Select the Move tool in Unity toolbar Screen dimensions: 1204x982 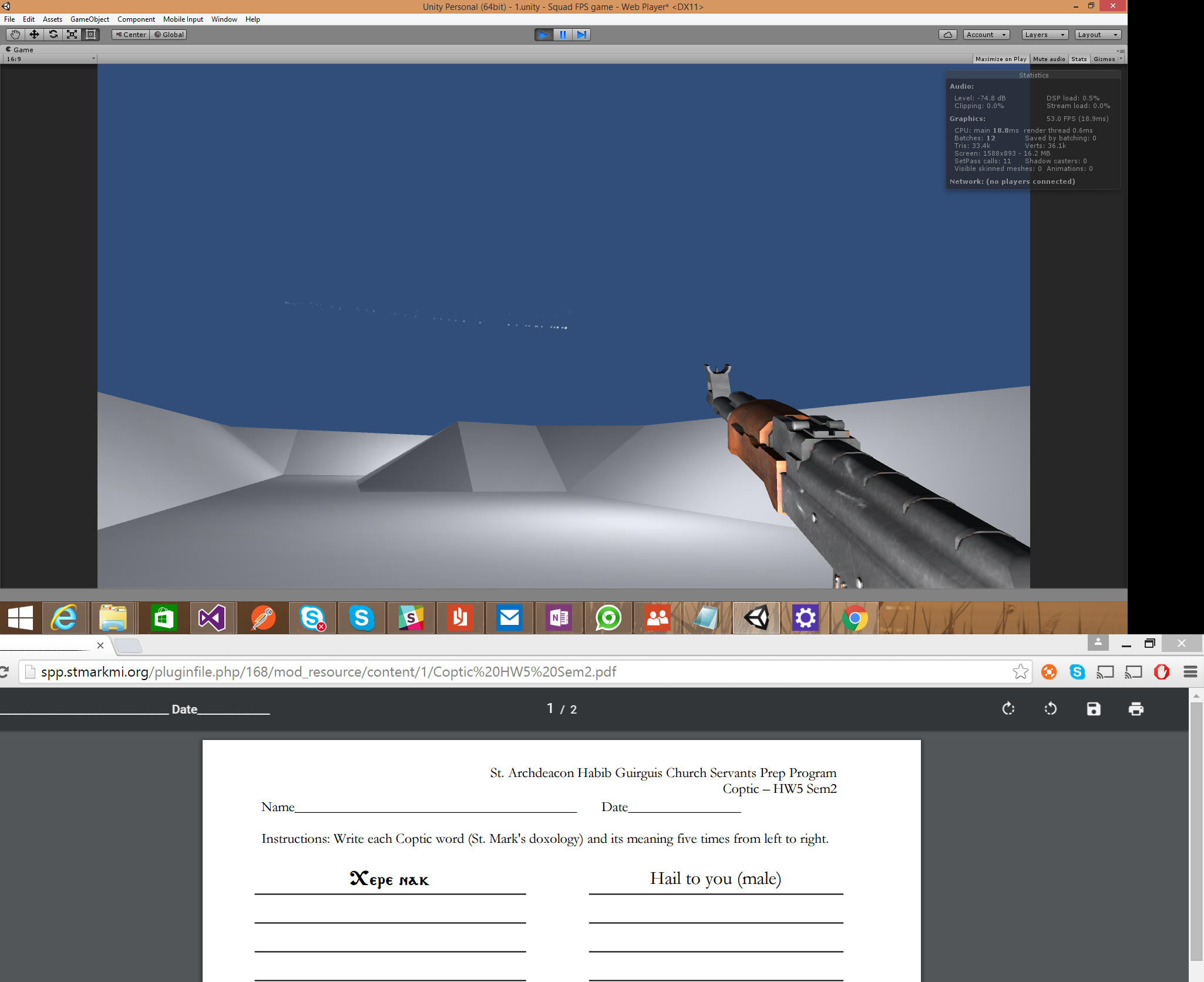[34, 35]
